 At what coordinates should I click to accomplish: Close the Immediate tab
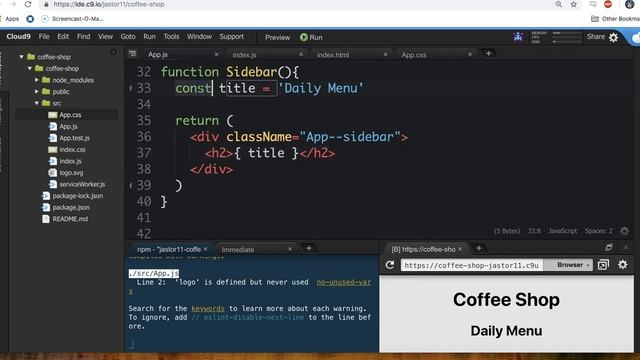[290, 249]
